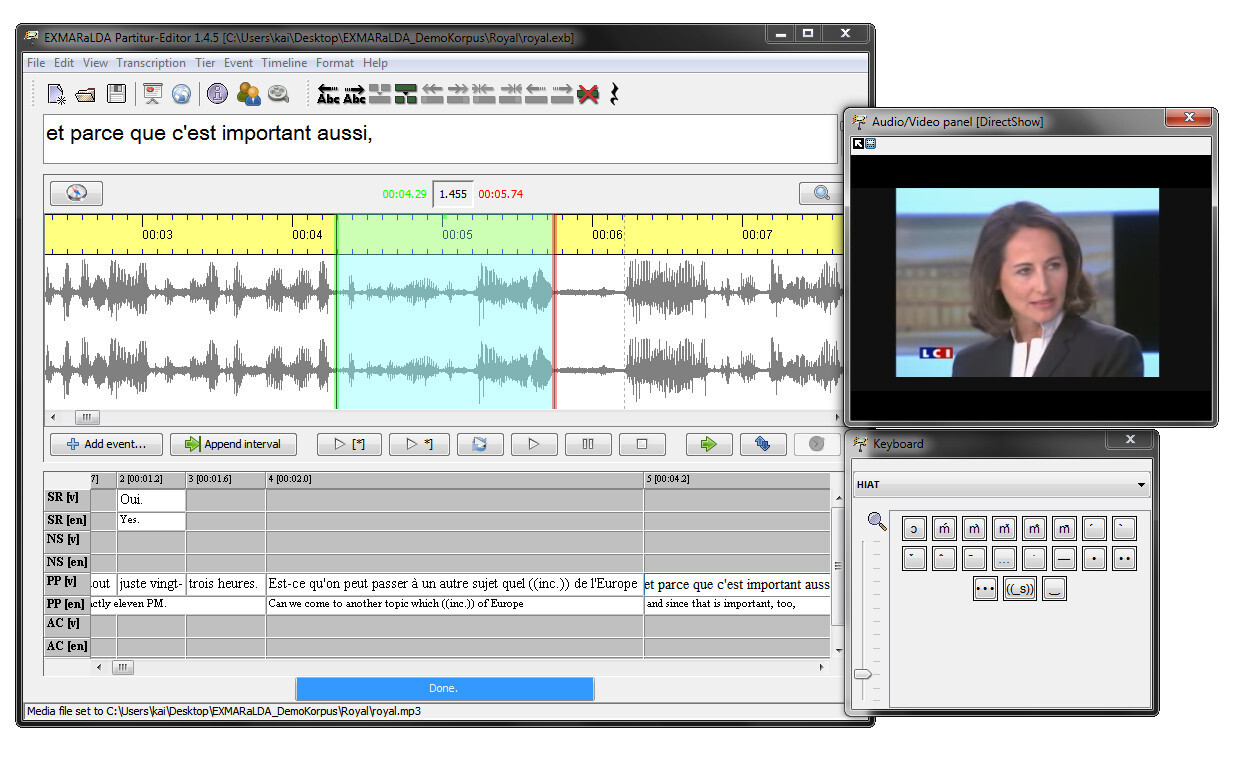The width and height of the screenshot is (1257, 766).
Task: Stop audio playback
Action: tap(642, 444)
